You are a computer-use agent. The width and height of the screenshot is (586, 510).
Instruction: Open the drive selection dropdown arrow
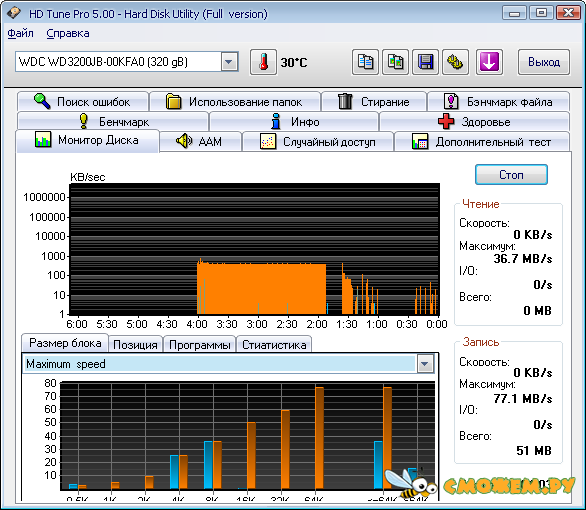(229, 62)
